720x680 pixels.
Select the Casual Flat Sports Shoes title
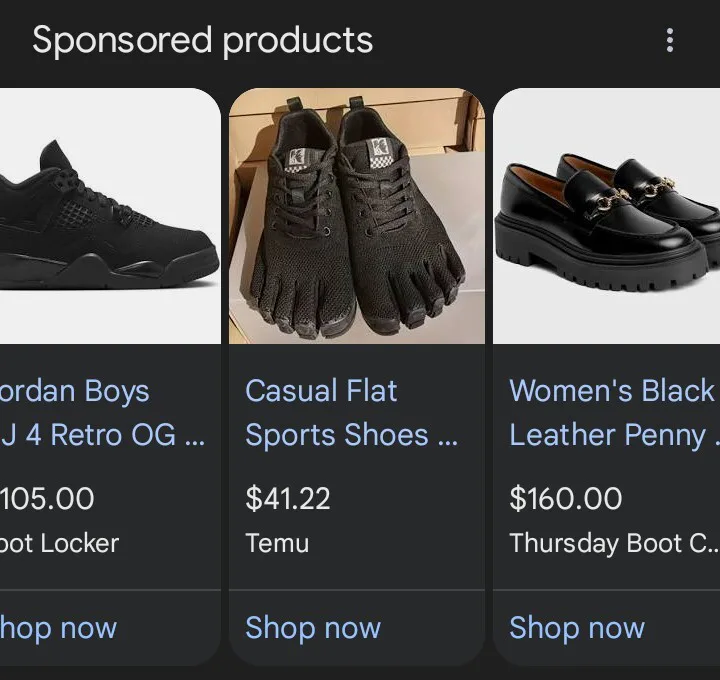[x=350, y=412]
